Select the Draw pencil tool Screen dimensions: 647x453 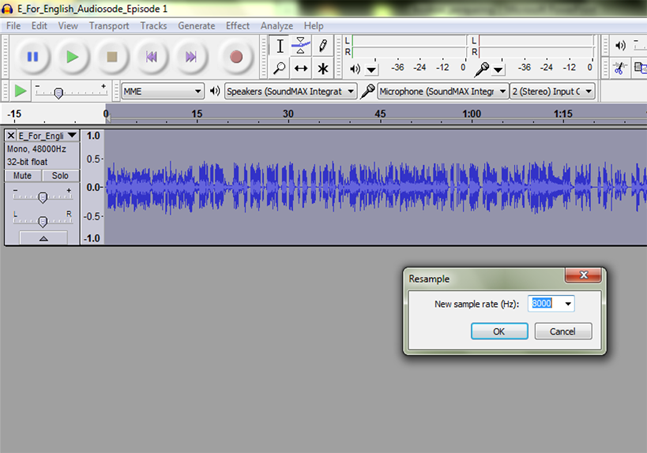point(323,46)
